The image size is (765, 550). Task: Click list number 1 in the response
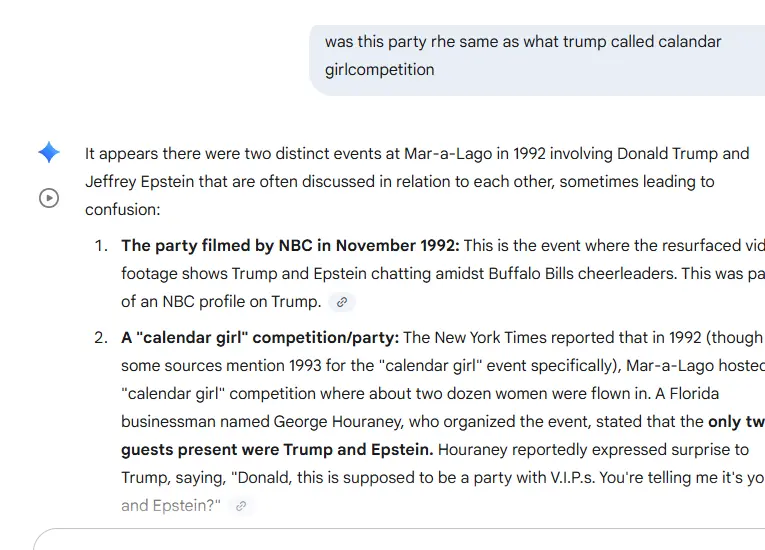click(100, 246)
